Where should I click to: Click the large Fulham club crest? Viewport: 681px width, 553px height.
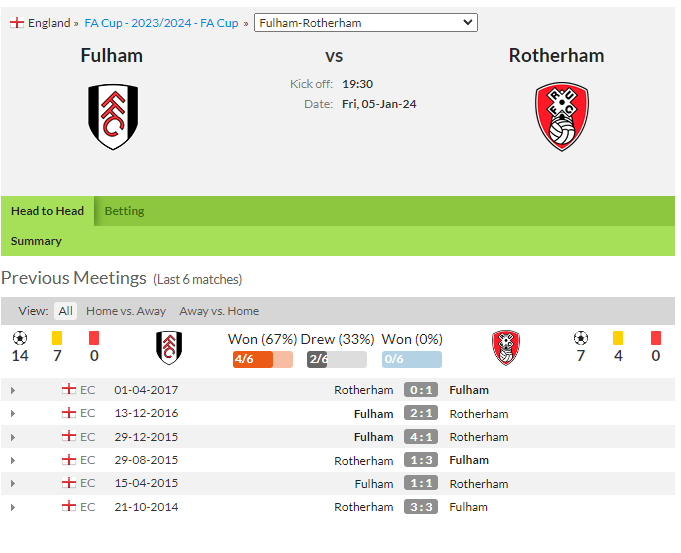(113, 117)
